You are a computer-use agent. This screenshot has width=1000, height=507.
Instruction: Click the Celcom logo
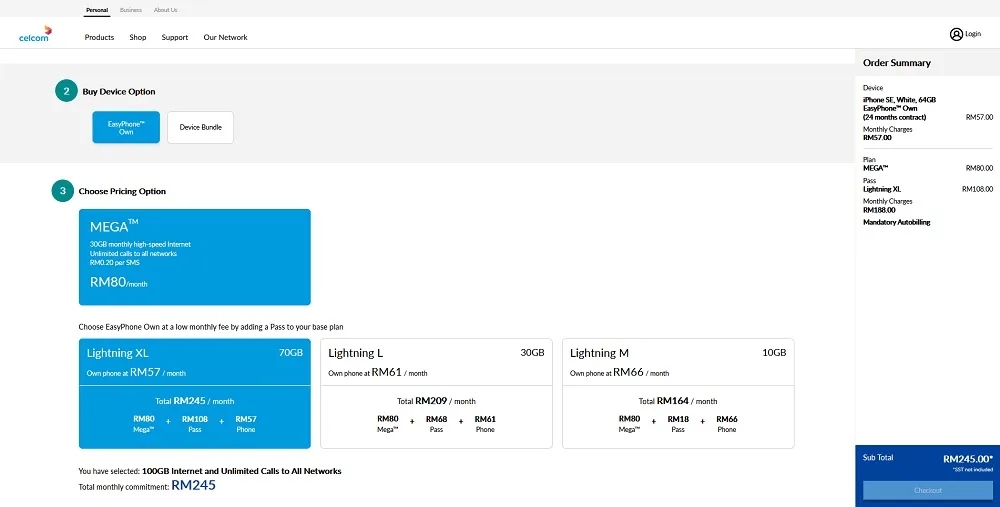(35, 34)
